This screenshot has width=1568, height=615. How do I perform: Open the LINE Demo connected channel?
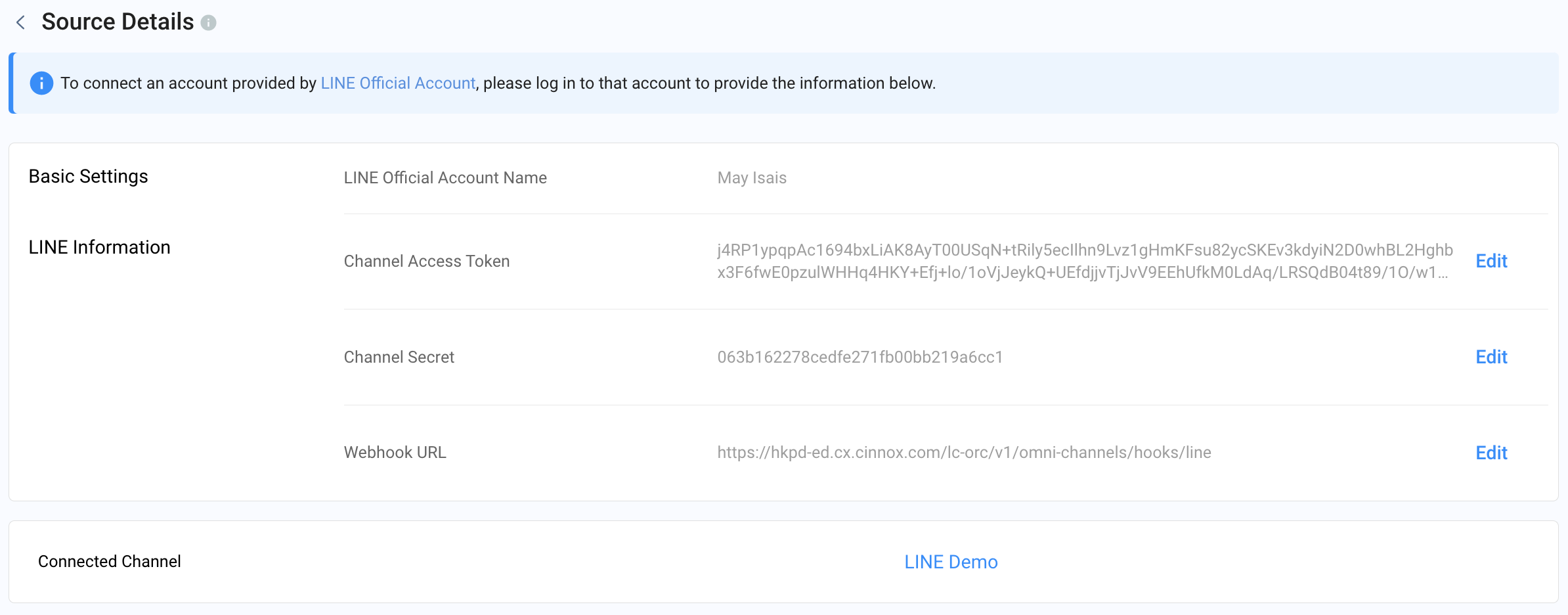click(951, 562)
